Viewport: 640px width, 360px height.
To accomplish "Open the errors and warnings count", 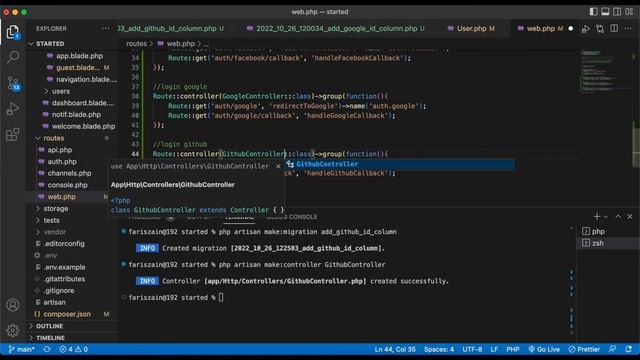I will click(73, 349).
